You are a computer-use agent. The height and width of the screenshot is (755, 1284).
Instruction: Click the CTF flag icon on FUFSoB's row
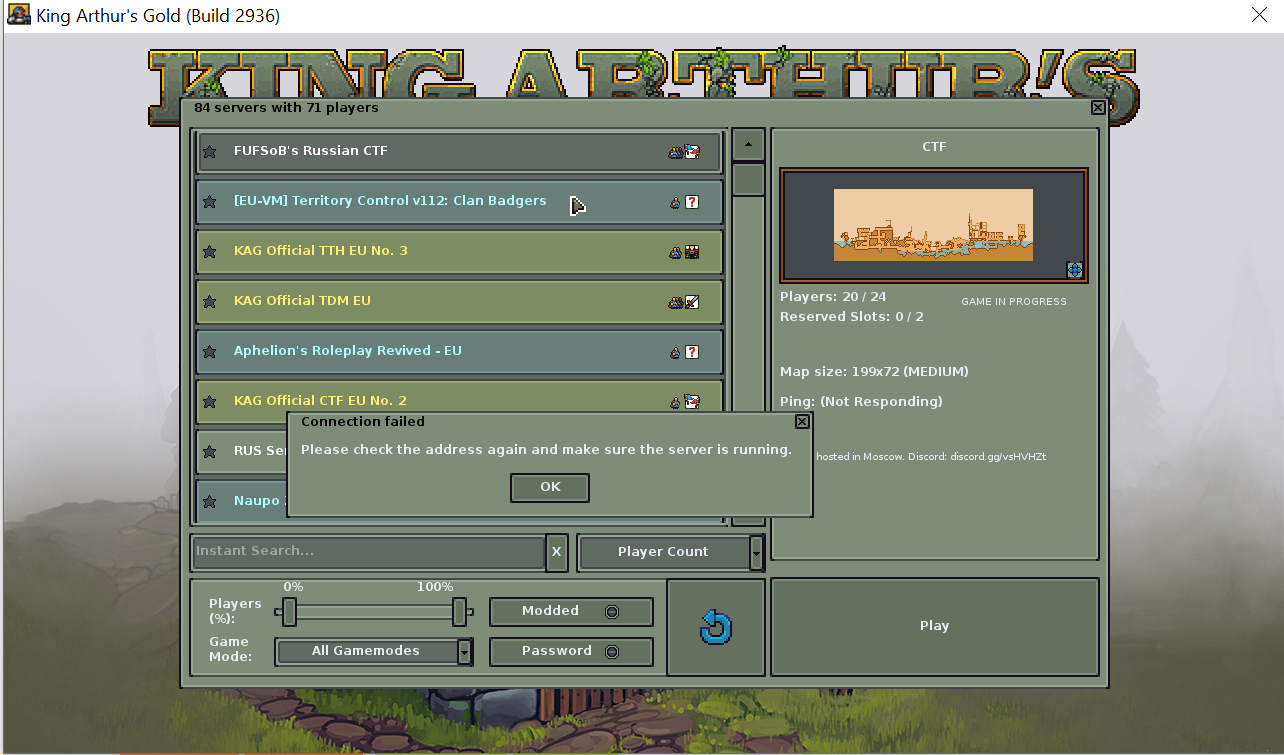click(692, 152)
